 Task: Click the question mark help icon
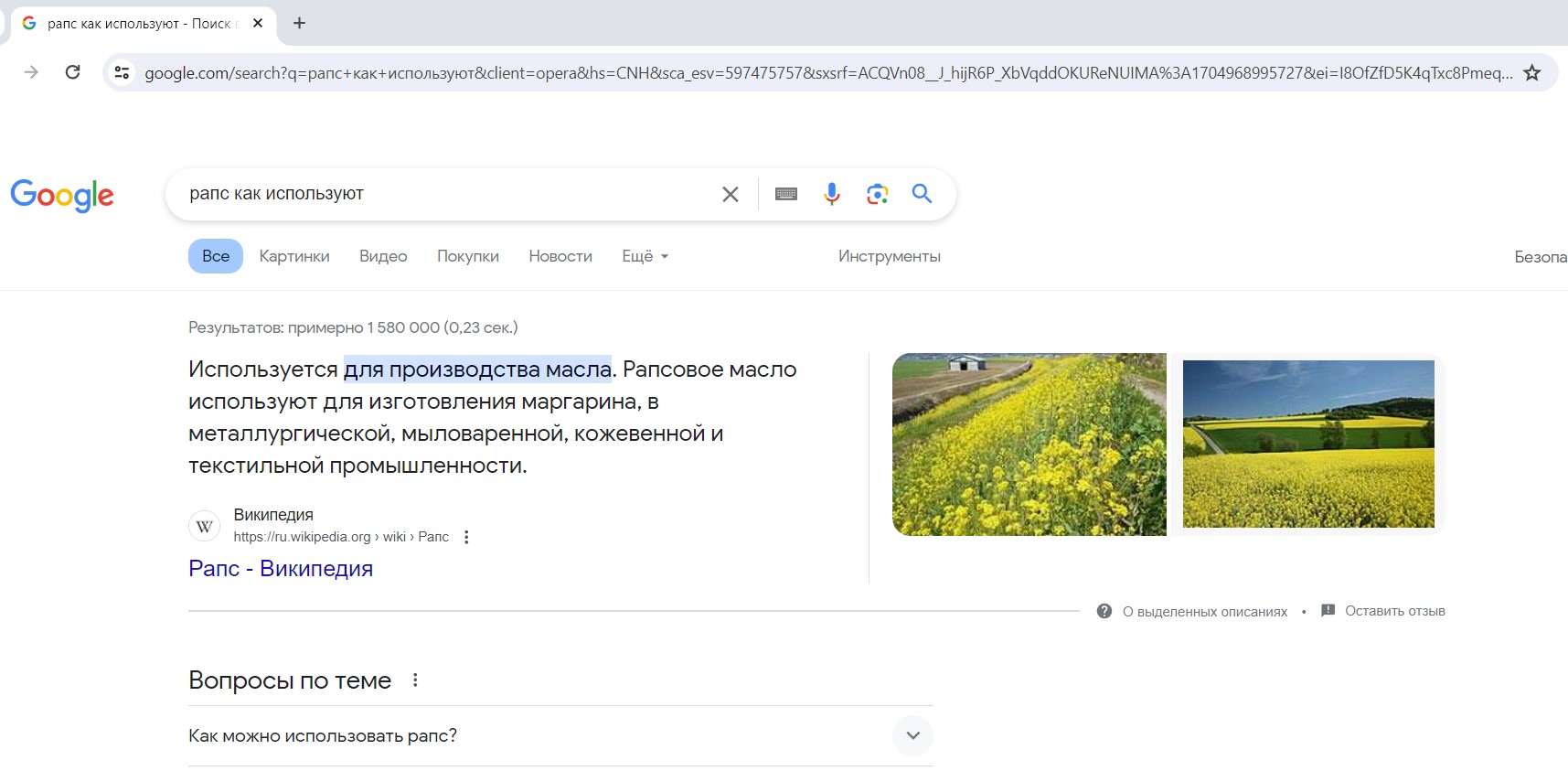[1104, 611]
